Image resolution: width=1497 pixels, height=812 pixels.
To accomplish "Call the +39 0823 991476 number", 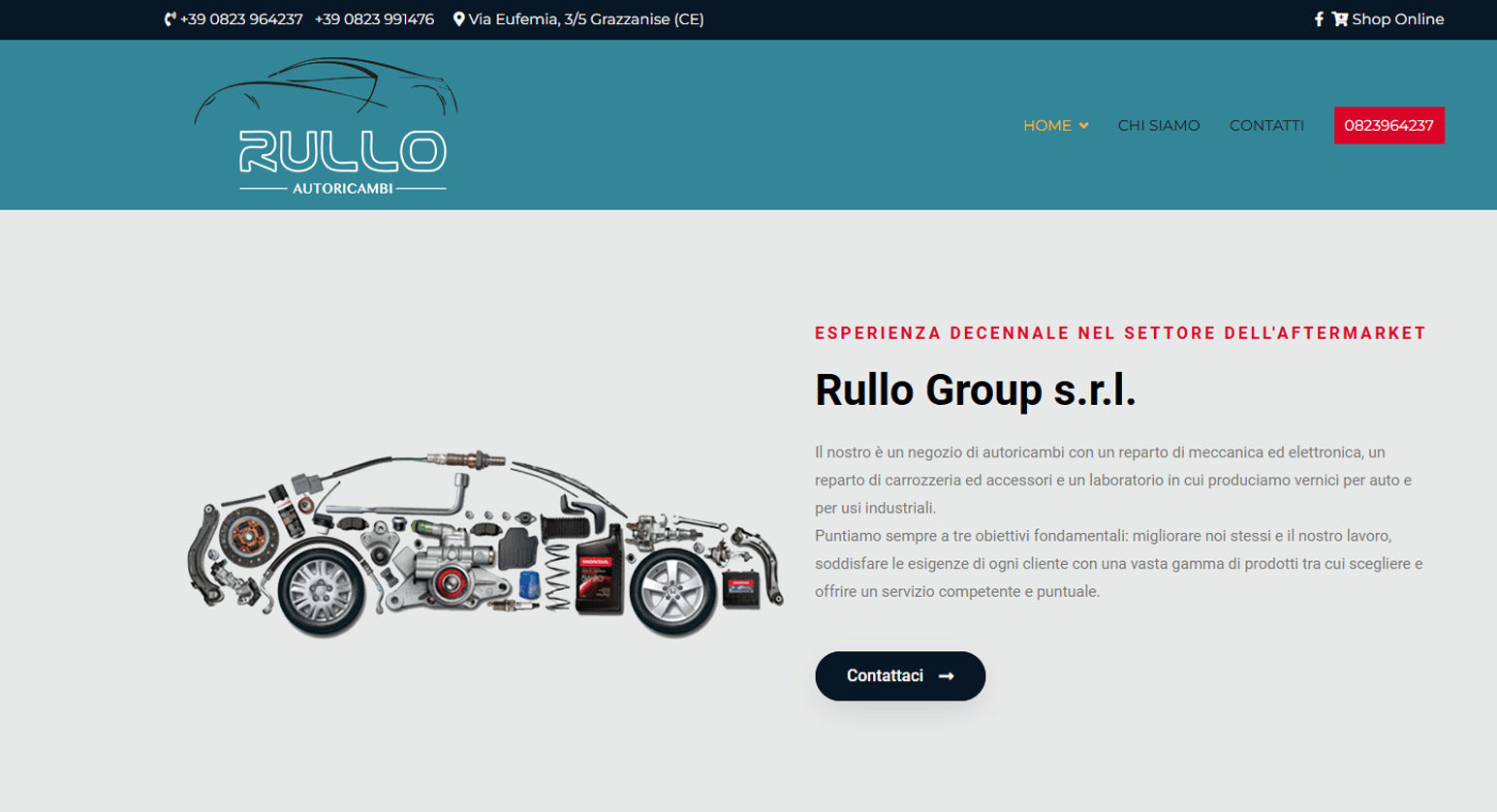I will pos(374,19).
